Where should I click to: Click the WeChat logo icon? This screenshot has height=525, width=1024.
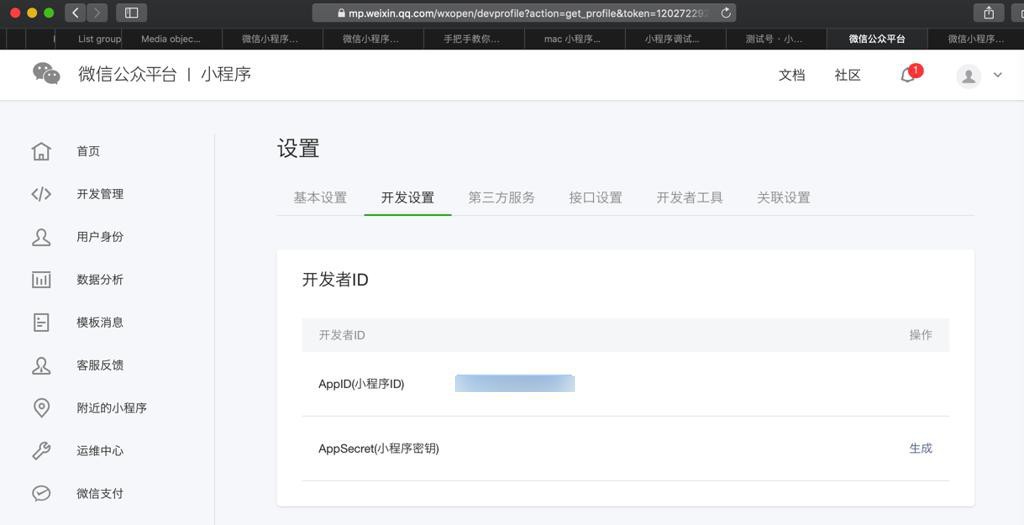point(46,74)
